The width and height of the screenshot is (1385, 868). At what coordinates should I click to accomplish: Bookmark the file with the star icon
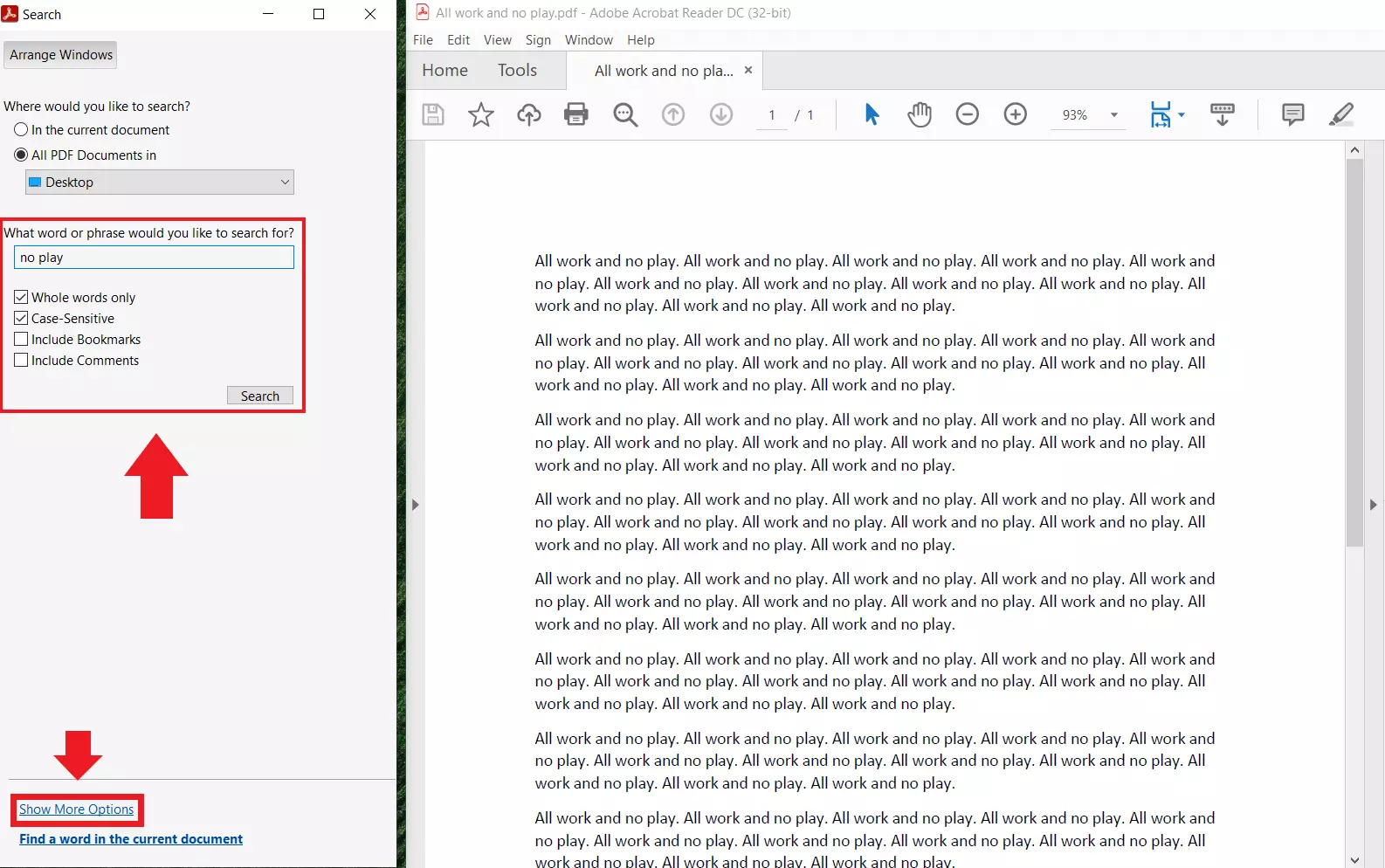click(481, 114)
